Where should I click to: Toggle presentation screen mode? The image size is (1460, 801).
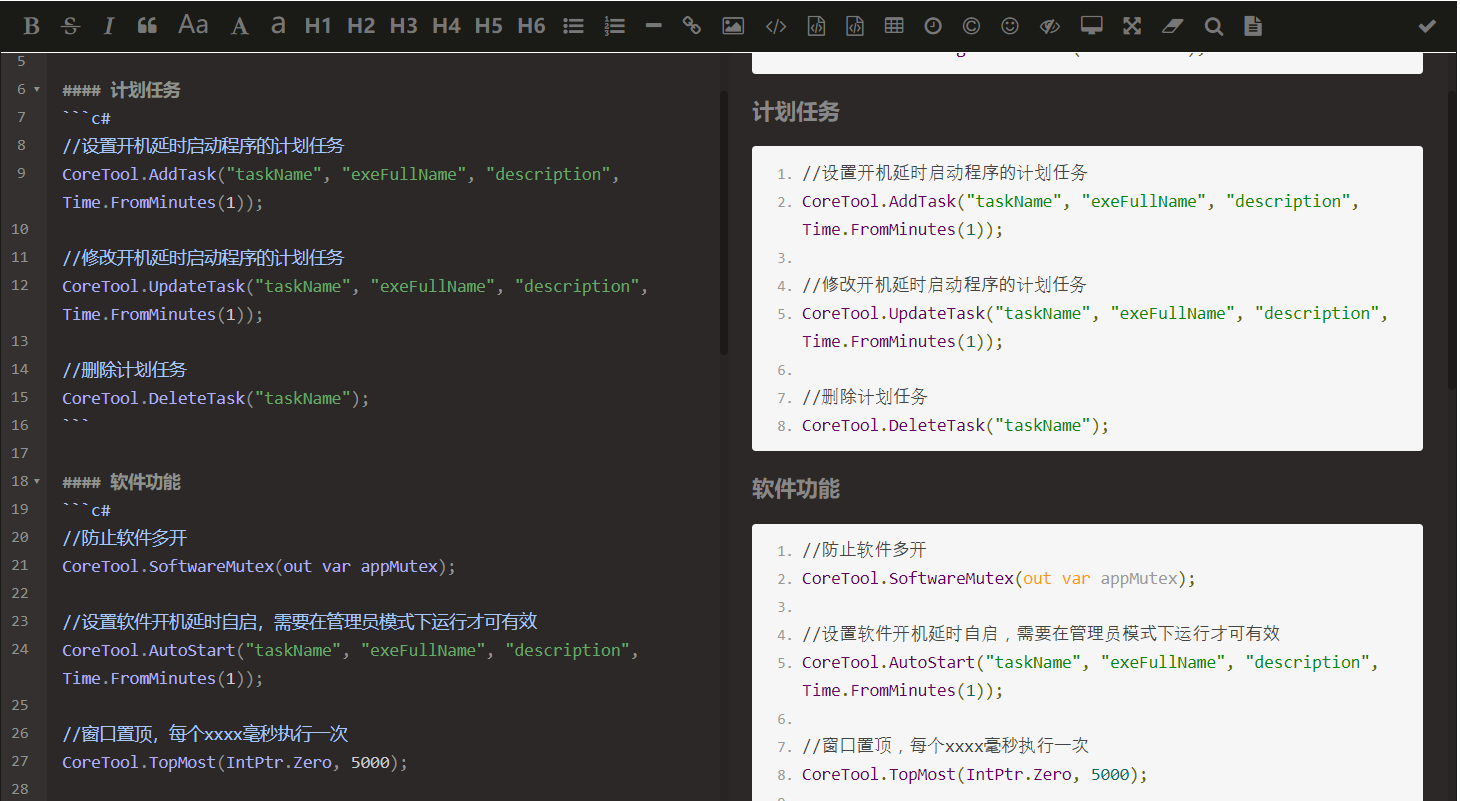(x=1091, y=25)
